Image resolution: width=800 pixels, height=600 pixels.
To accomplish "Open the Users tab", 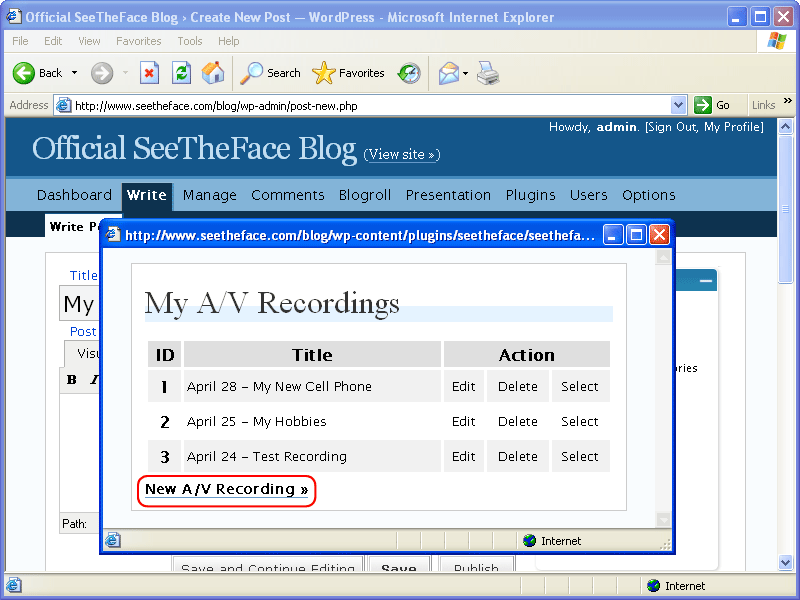I will (x=589, y=195).
